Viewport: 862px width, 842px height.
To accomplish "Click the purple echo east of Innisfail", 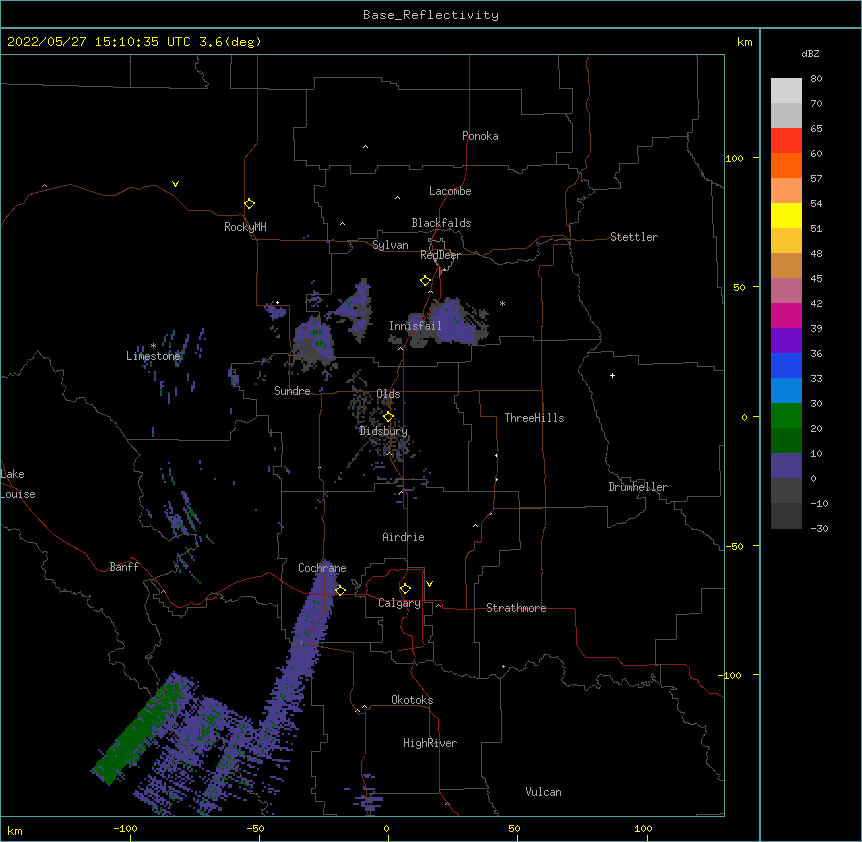I will tap(456, 323).
